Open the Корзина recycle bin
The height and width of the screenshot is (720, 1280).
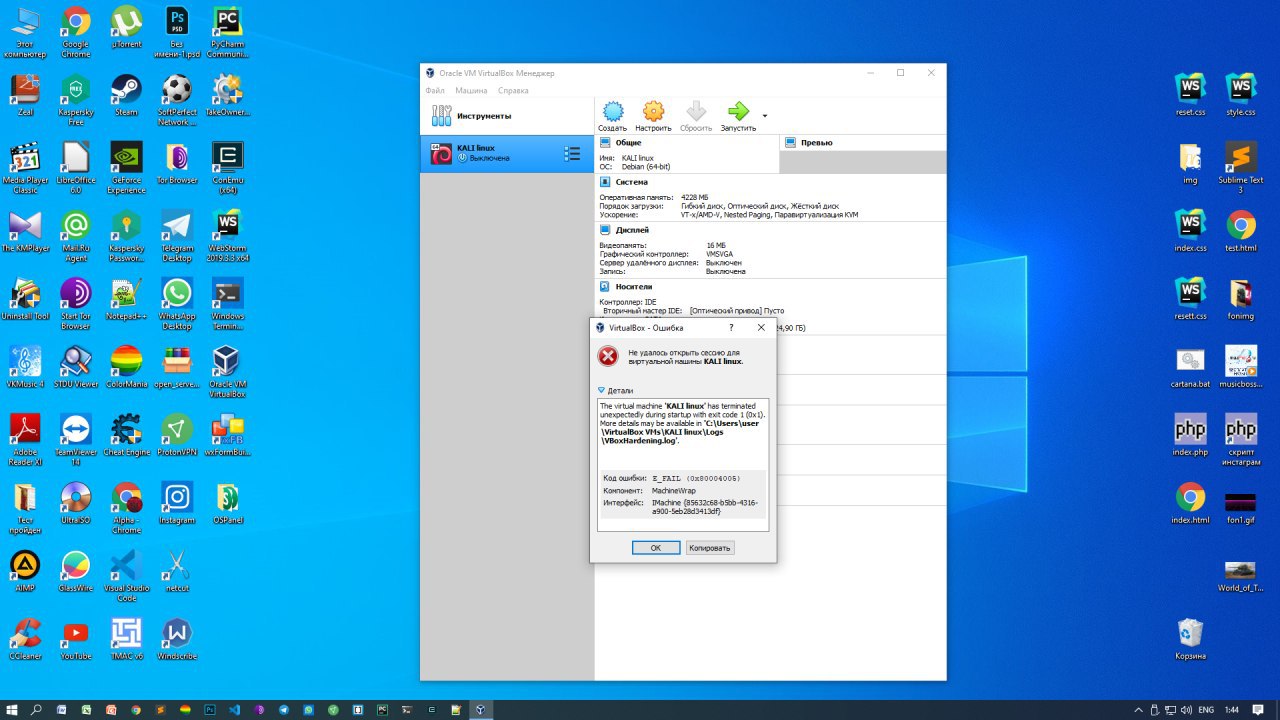1190,639
